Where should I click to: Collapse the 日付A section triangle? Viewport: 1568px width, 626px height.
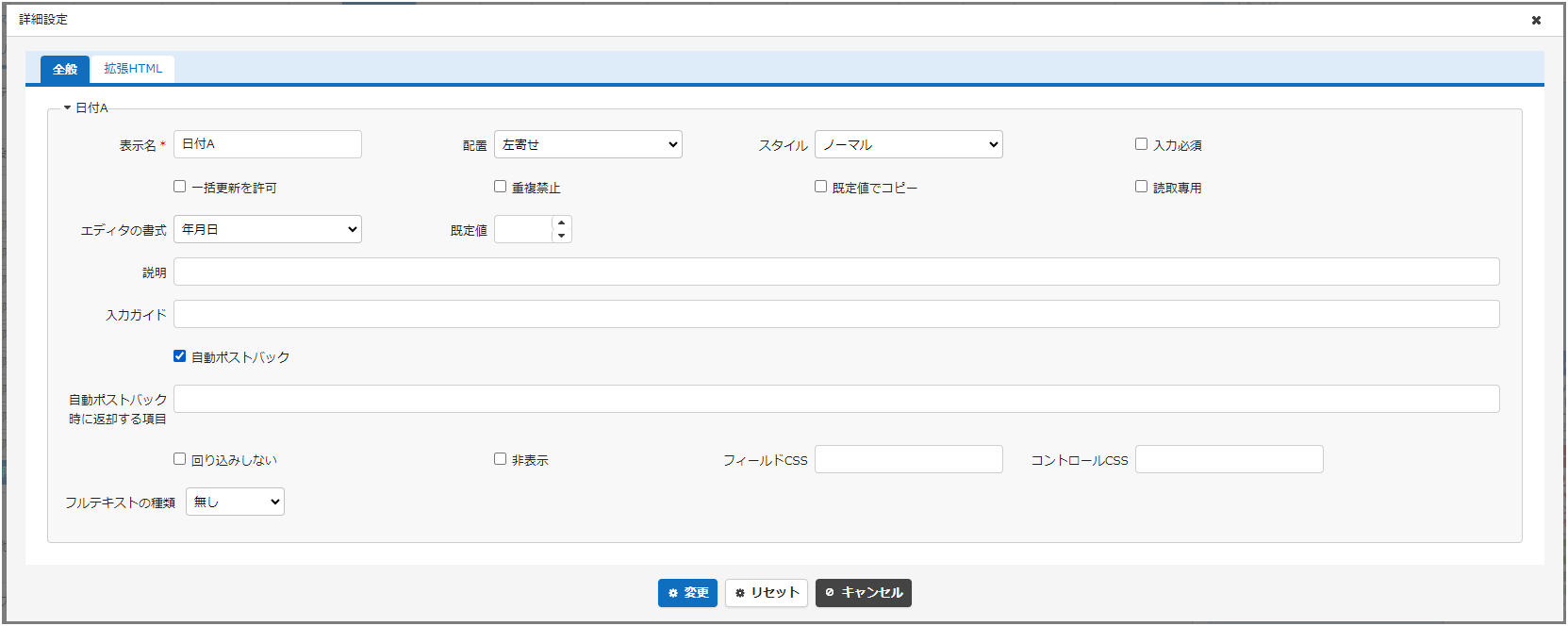68,107
